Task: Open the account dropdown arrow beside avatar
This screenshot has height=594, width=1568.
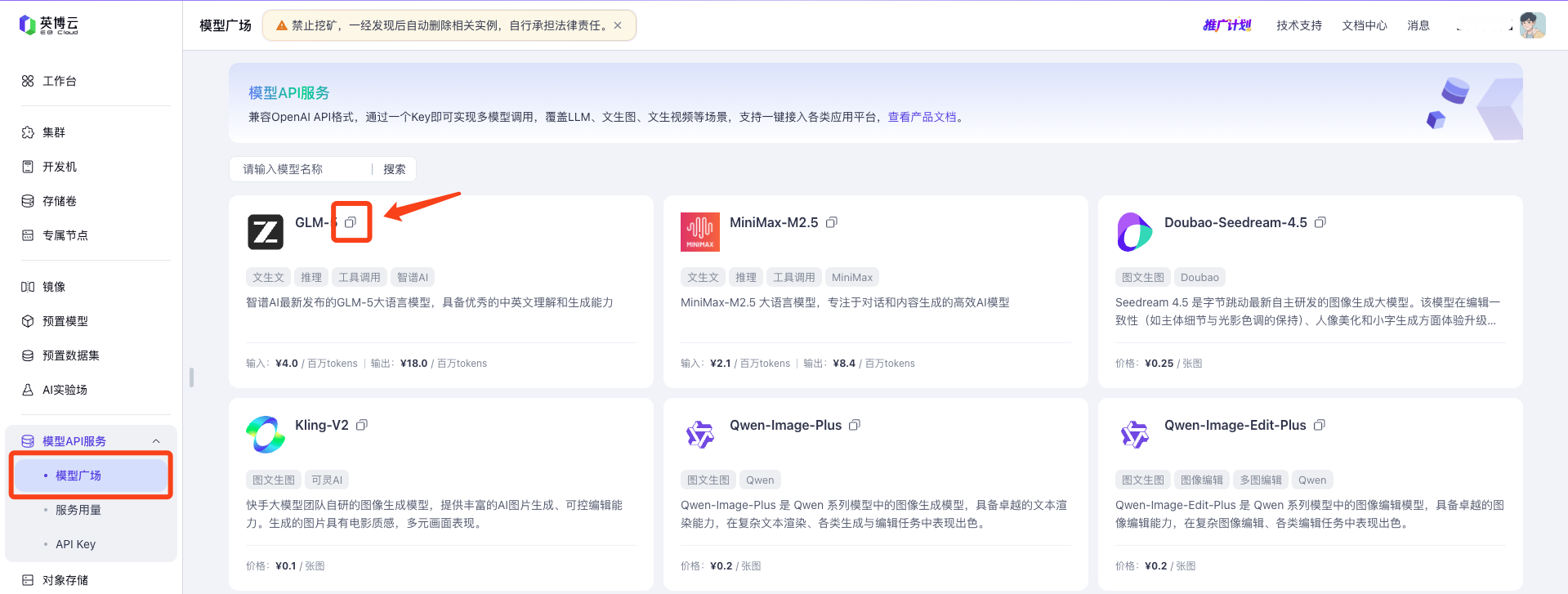Action: point(1510,28)
